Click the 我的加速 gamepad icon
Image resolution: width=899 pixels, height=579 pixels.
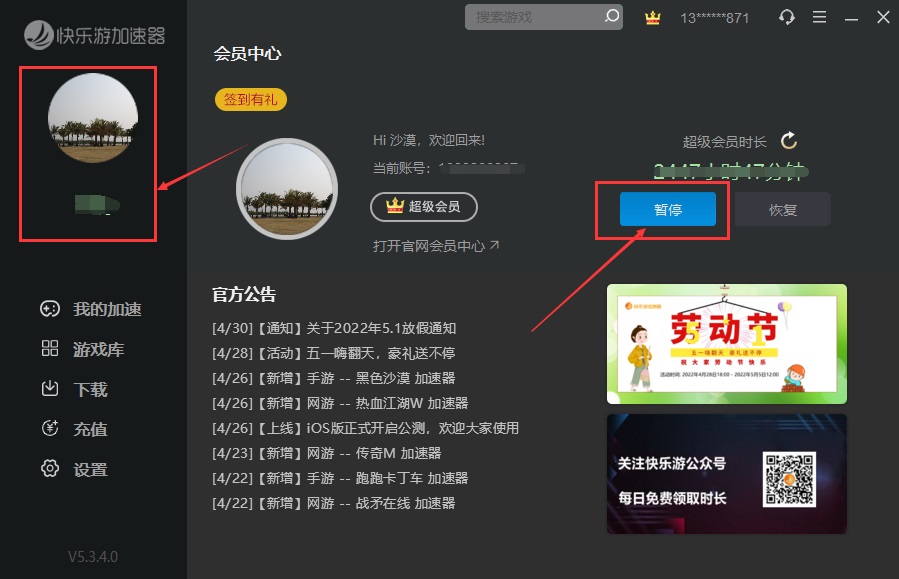[x=50, y=309]
